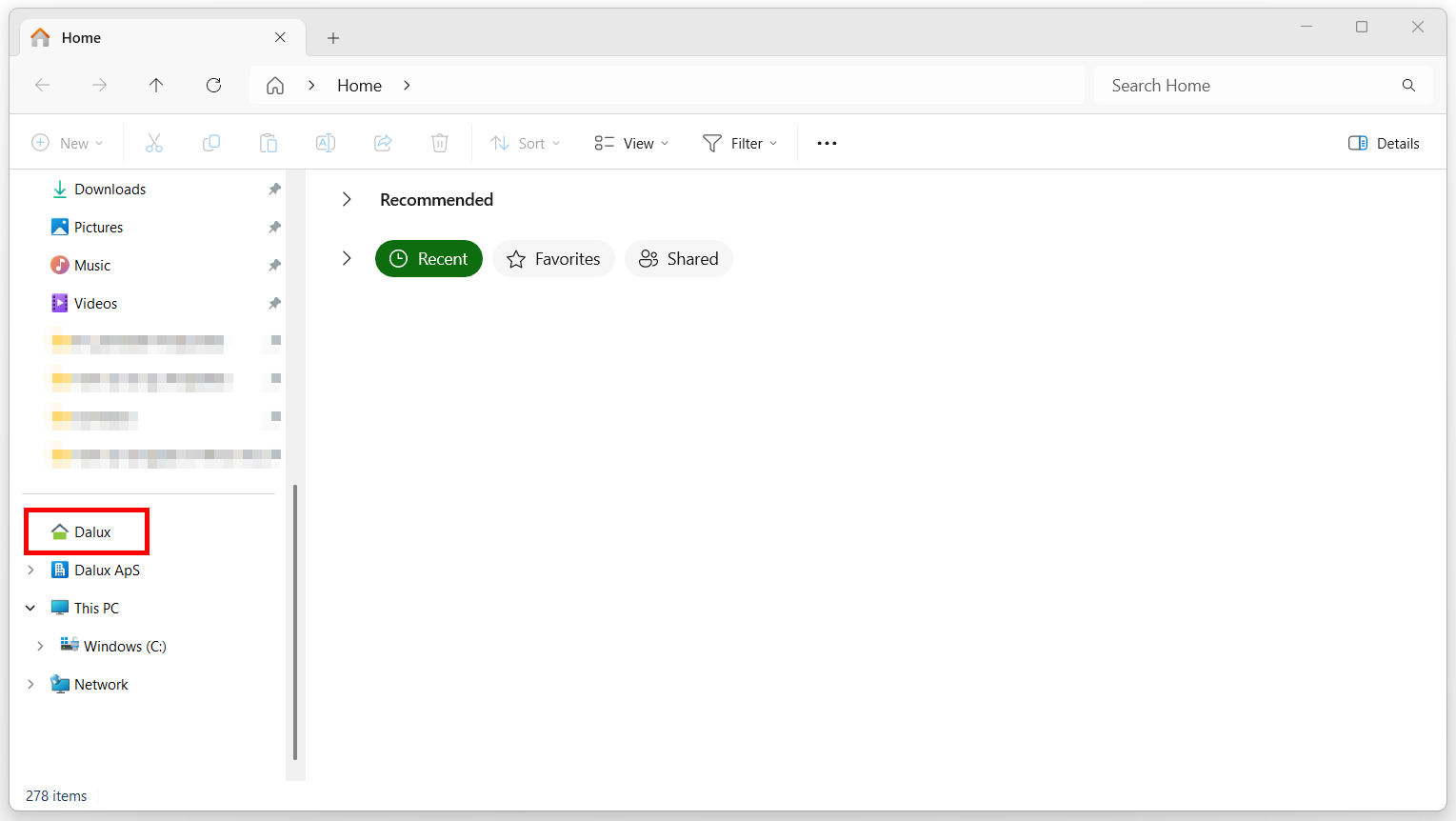Screen dimensions: 1456x821
Task: Open the Sort dropdown menu
Action: click(525, 142)
